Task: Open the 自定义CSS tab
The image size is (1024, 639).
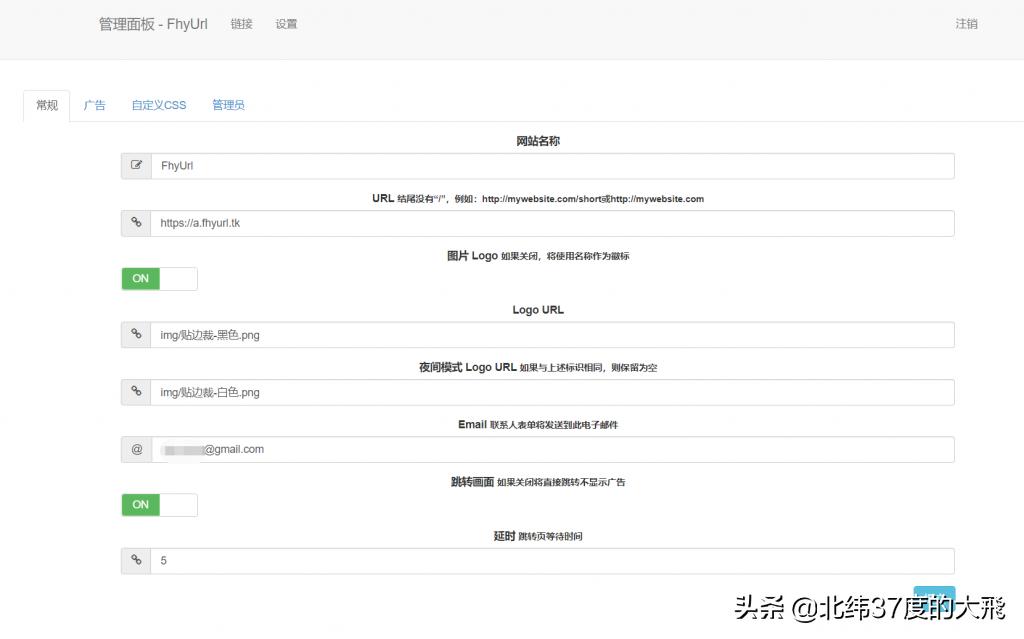Action: (x=158, y=104)
